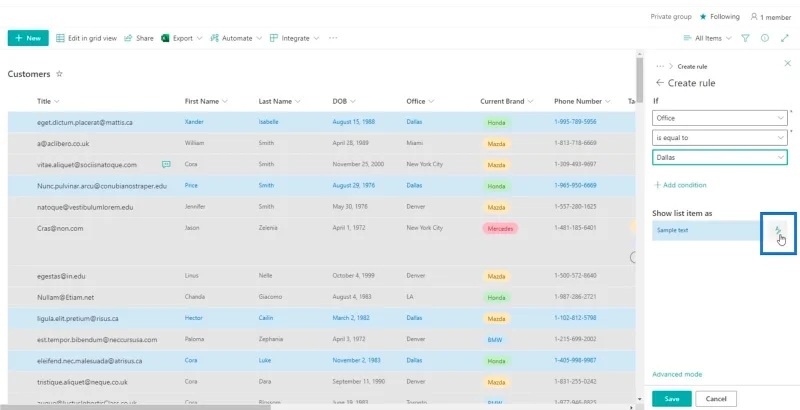Open the Last Name column header menu
800x410 pixels.
coord(280,101)
